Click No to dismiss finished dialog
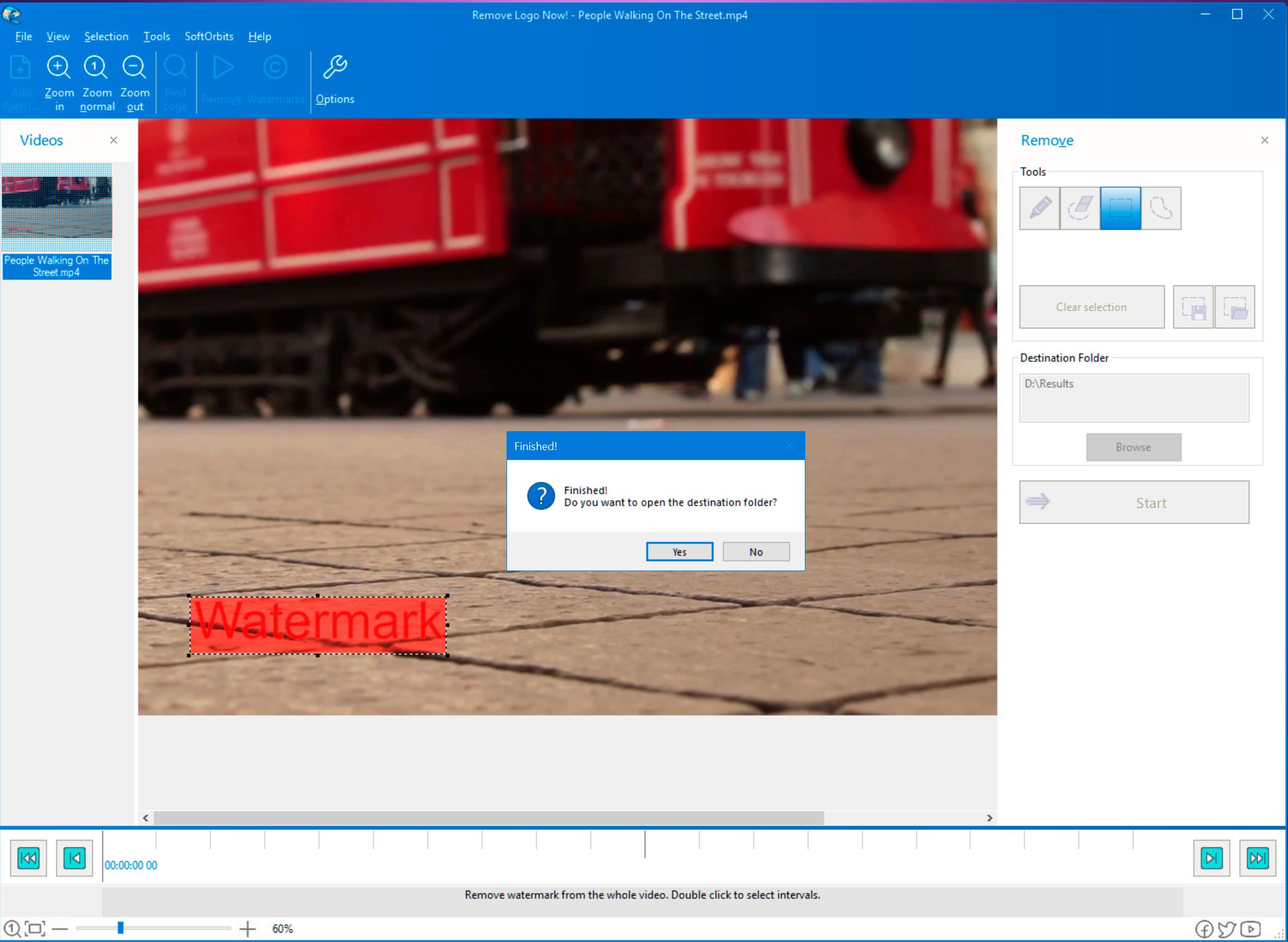The height and width of the screenshot is (942, 1288). [x=756, y=551]
